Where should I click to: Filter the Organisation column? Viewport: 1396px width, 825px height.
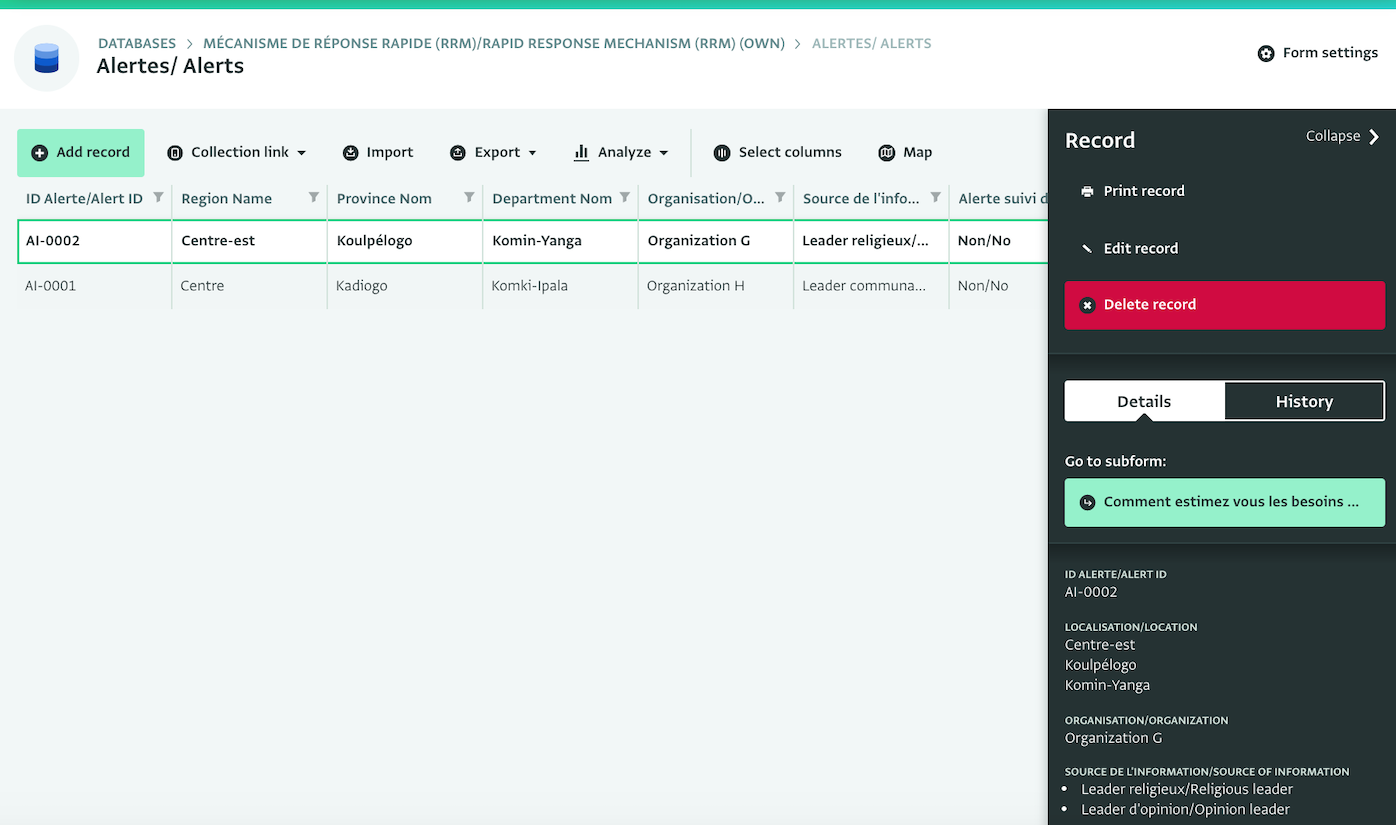(x=780, y=197)
